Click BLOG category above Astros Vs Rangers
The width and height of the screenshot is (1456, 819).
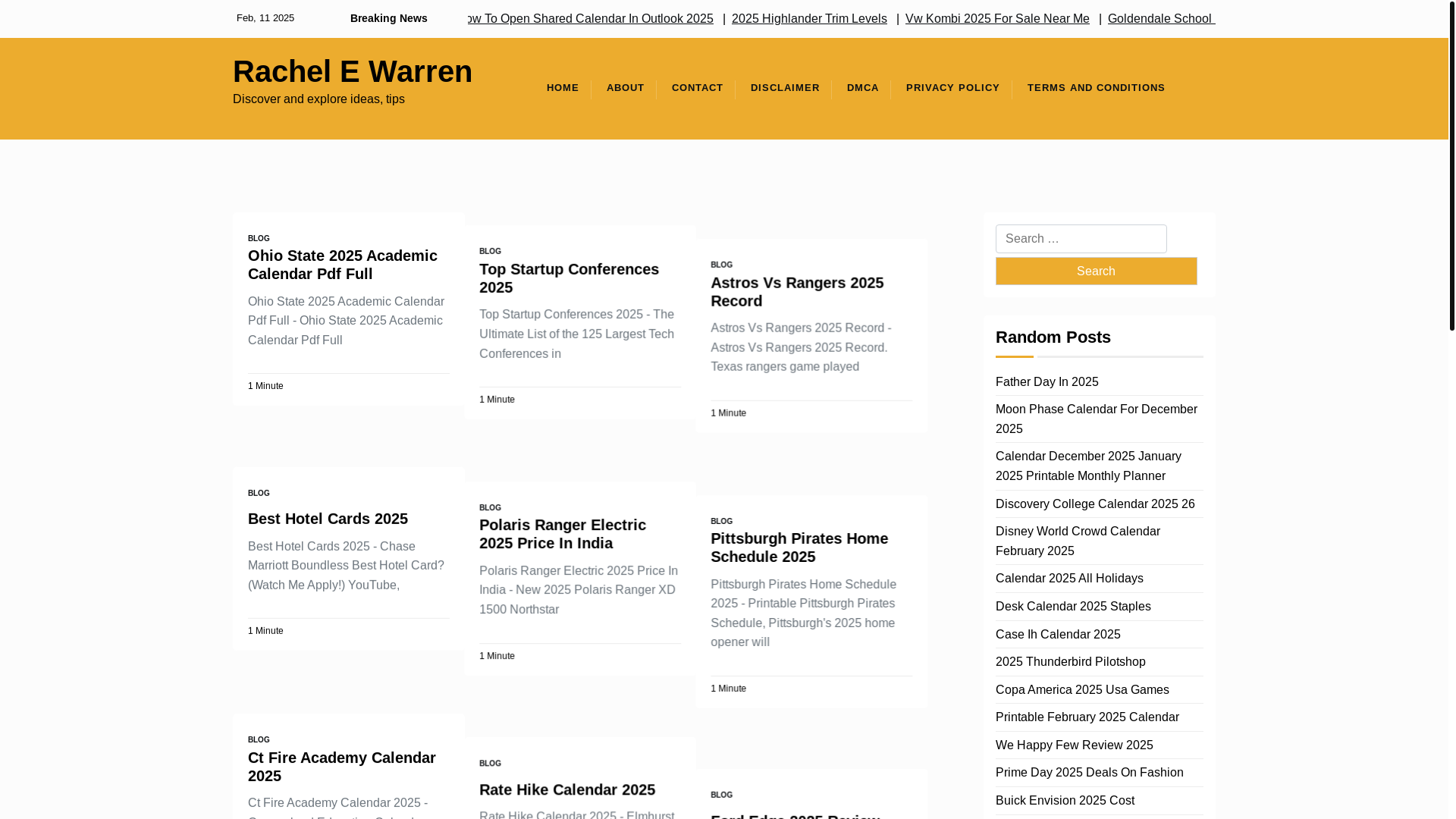click(x=721, y=265)
